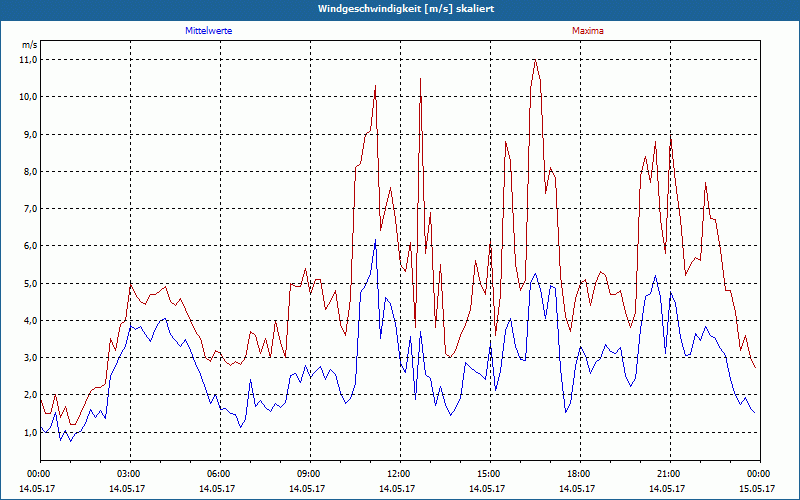Click the Mittelwerte legend label
The width and height of the screenshot is (800, 500).
click(x=208, y=31)
